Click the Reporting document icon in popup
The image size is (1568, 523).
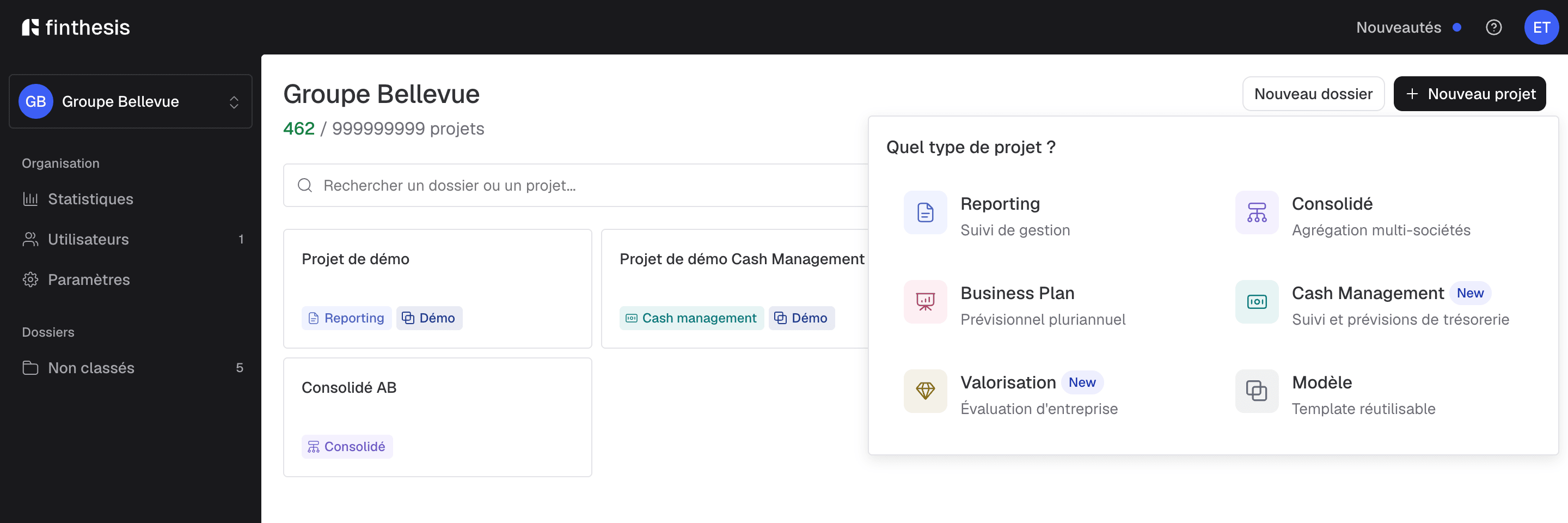coord(925,212)
